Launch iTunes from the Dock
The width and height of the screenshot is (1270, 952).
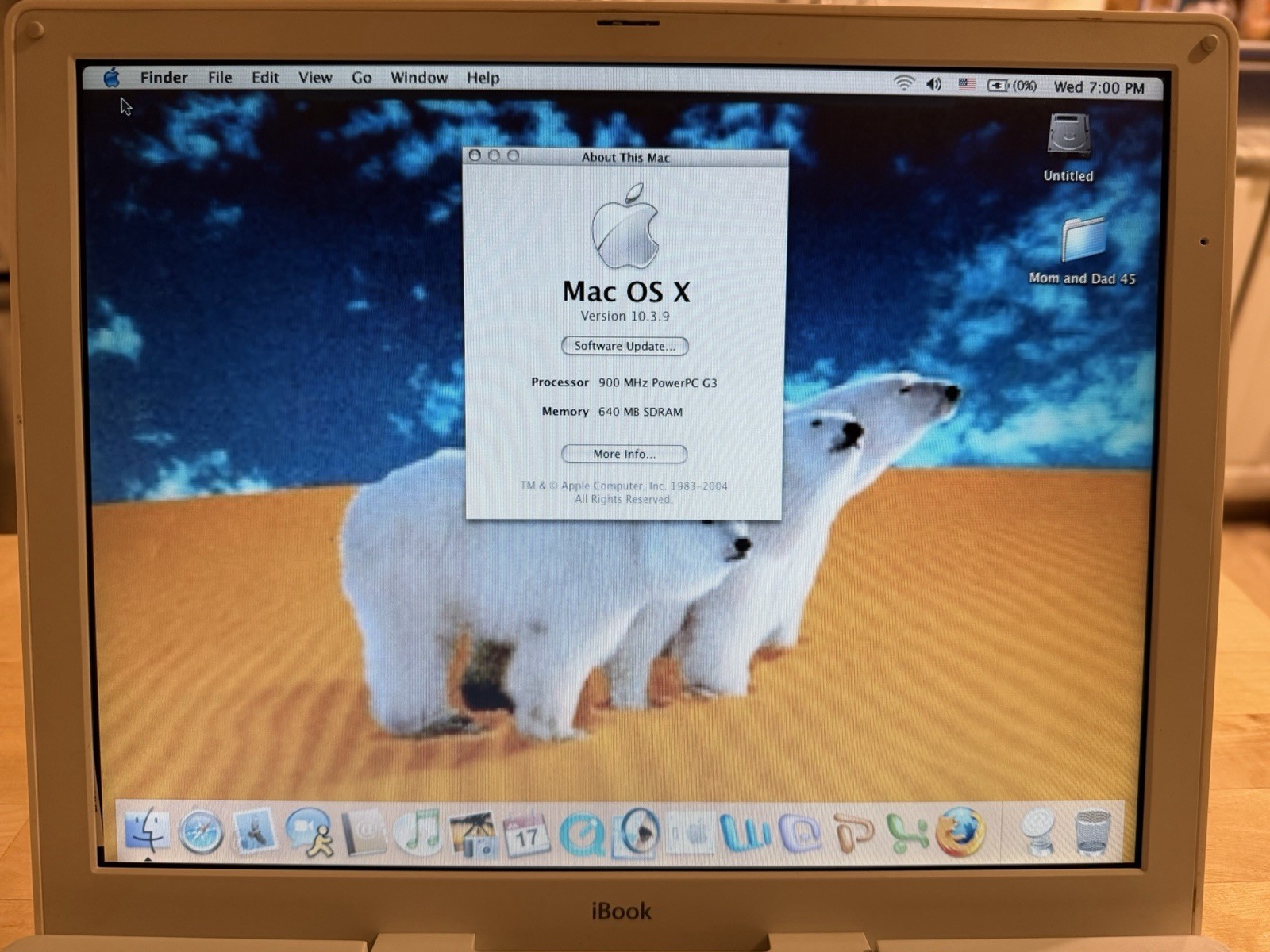coord(418,832)
